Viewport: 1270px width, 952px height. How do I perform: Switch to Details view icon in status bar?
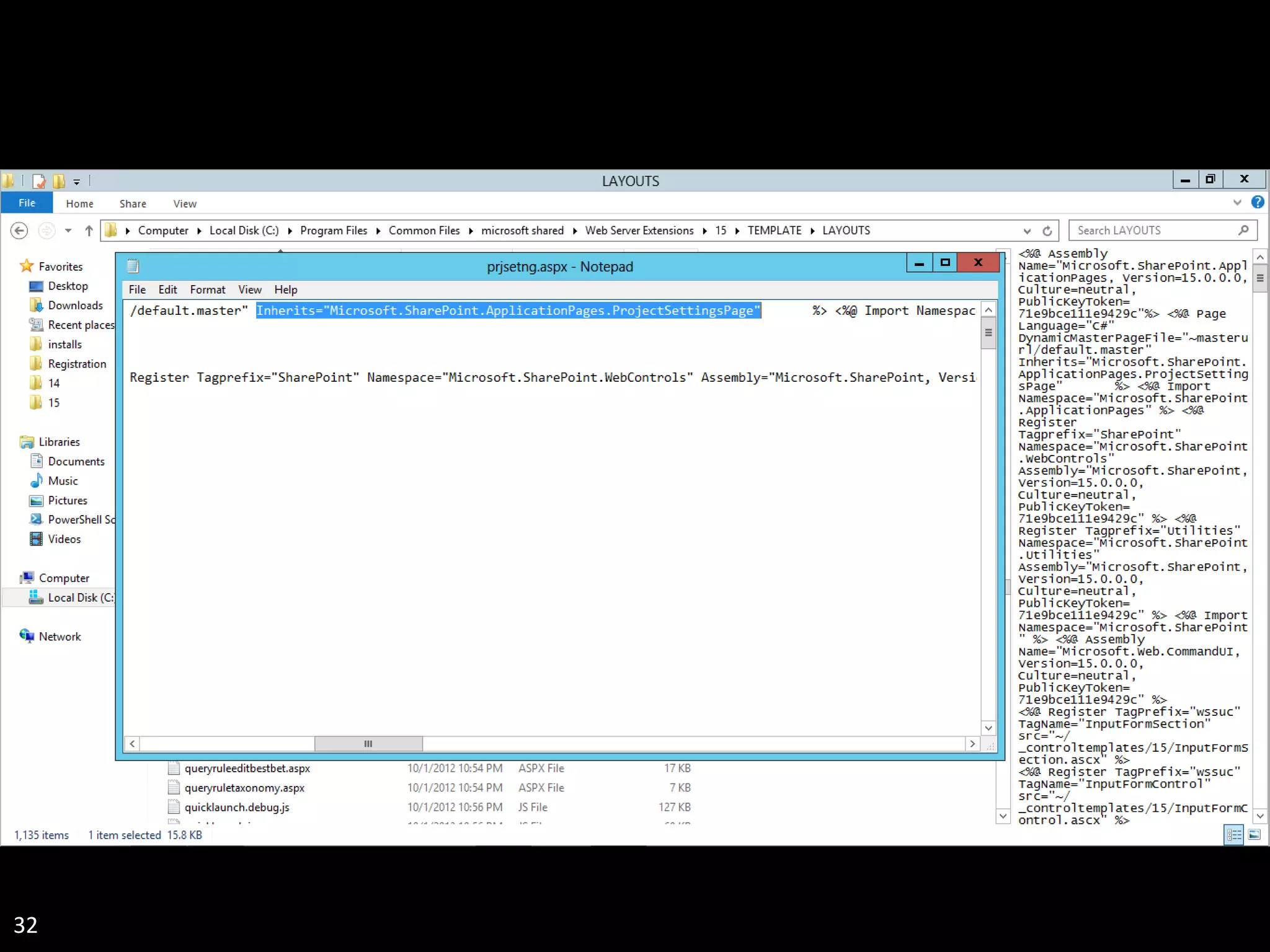pos(1233,835)
